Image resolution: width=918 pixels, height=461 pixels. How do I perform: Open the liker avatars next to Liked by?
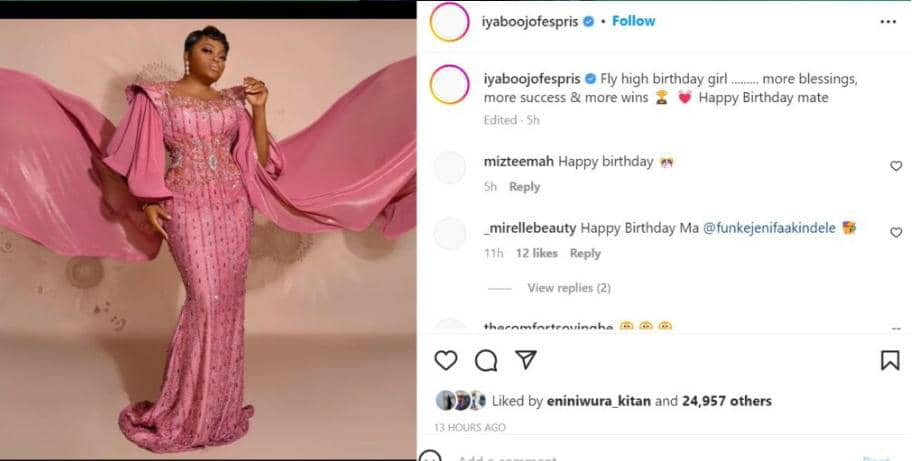[461, 400]
